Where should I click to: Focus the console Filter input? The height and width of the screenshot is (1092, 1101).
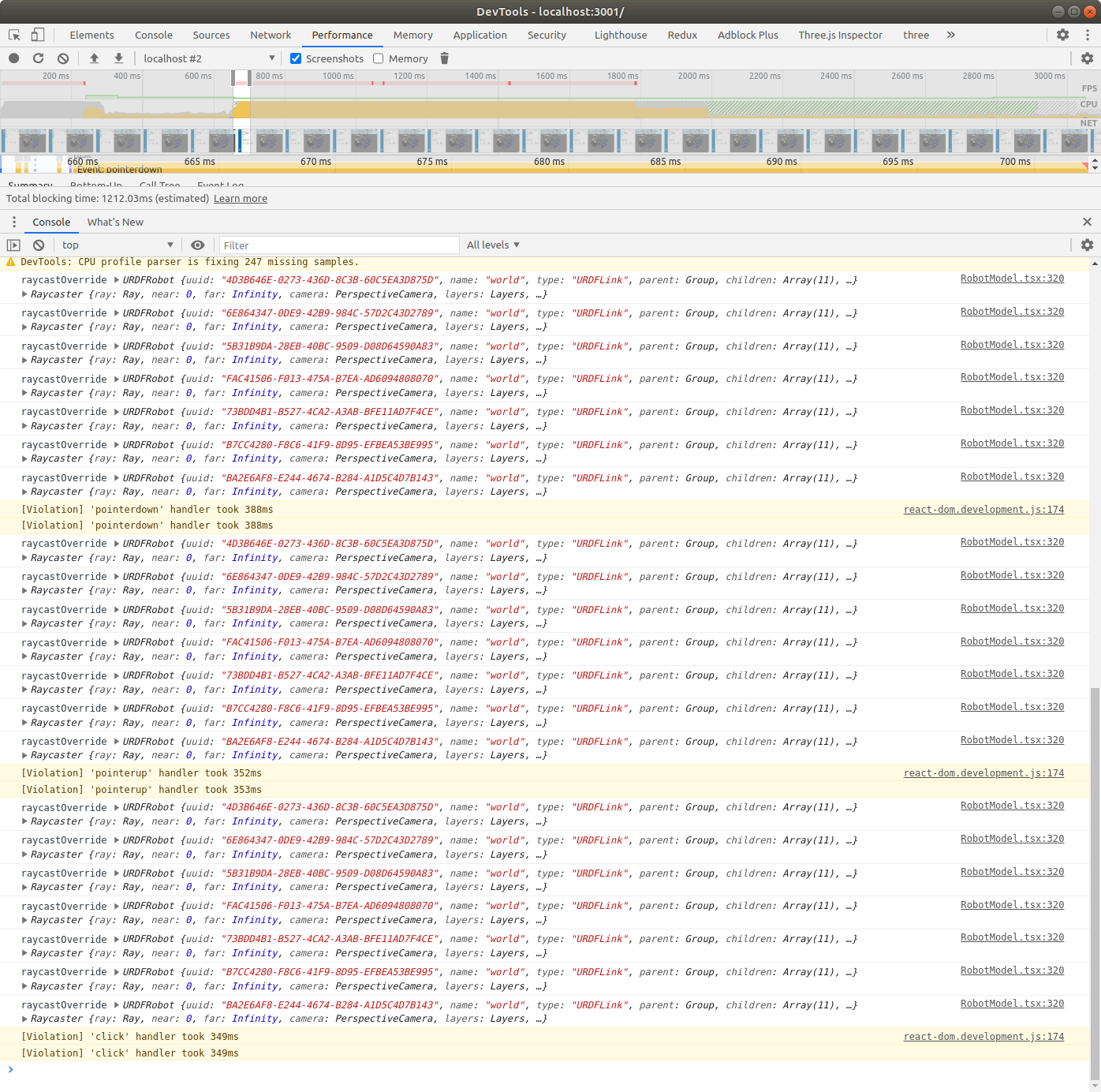click(x=339, y=245)
